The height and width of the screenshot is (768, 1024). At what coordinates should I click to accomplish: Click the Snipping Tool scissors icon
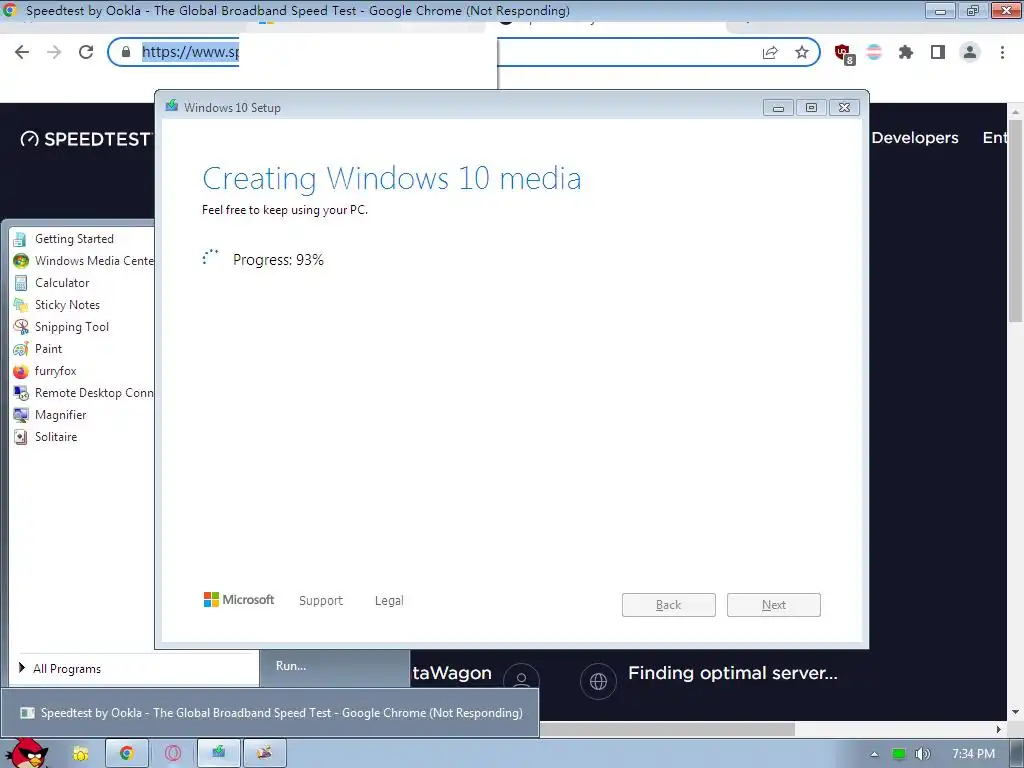click(x=21, y=327)
